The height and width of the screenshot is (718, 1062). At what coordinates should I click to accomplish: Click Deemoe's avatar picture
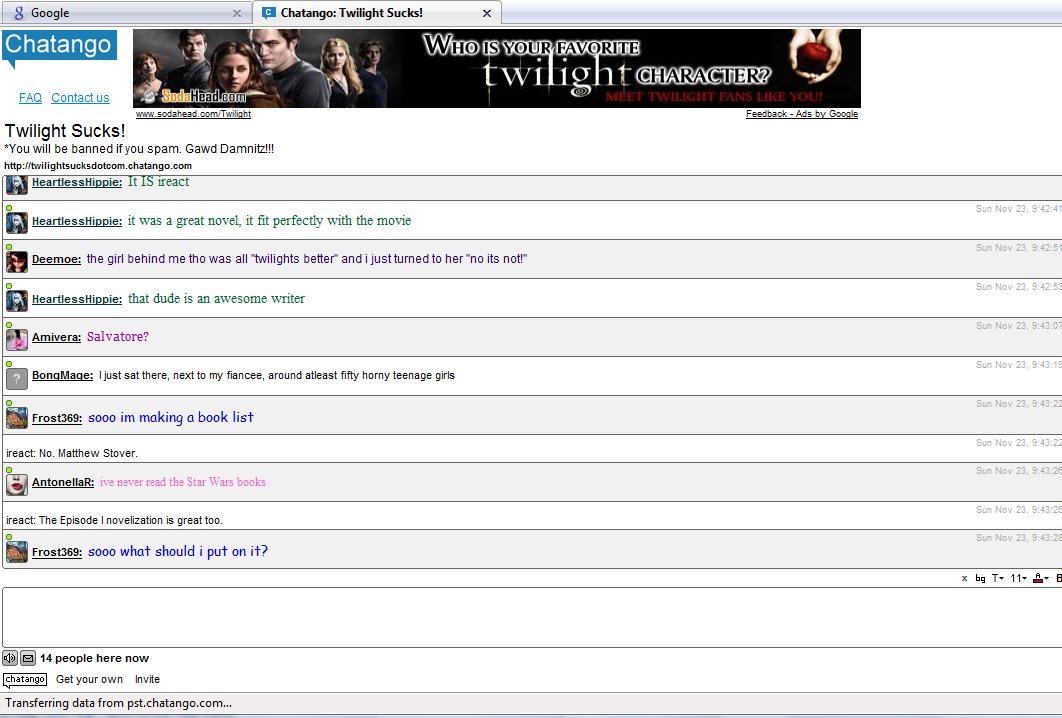[x=17, y=262]
